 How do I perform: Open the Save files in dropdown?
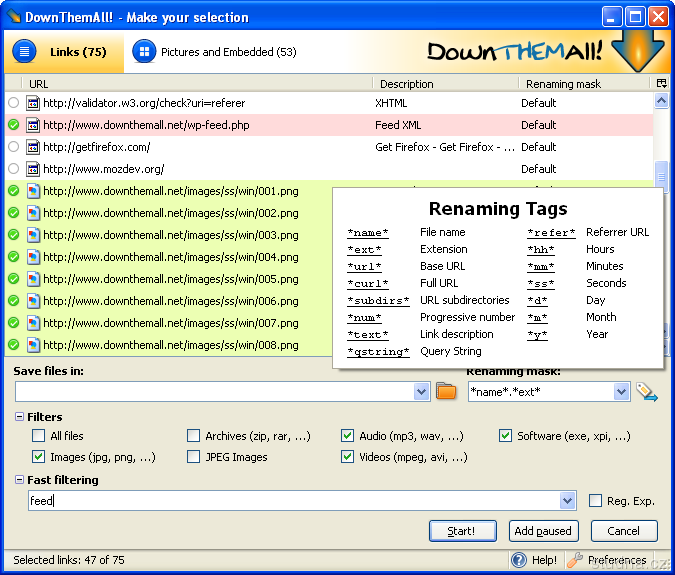tap(421, 392)
